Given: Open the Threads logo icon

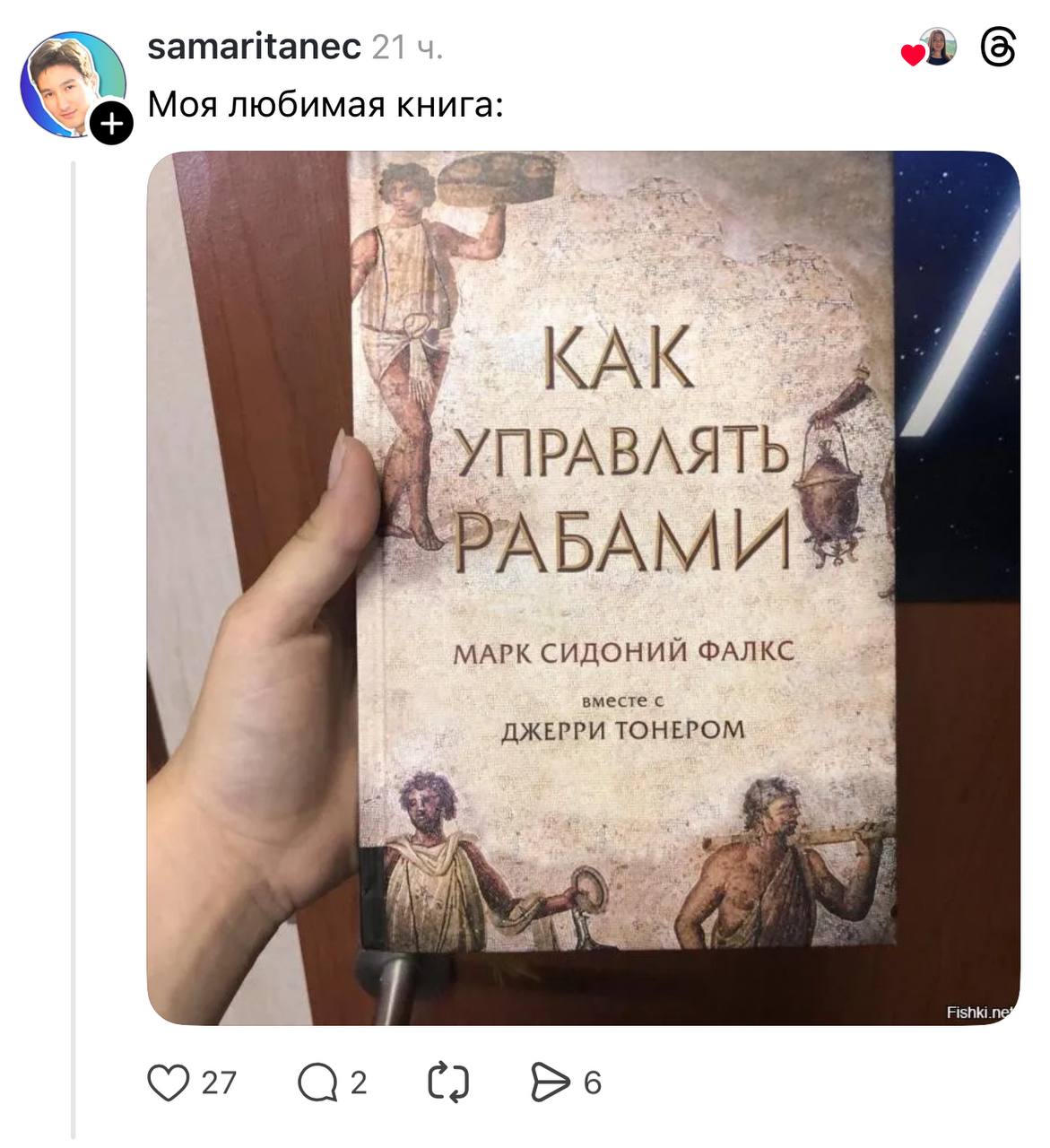Looking at the screenshot, I should tap(998, 48).
